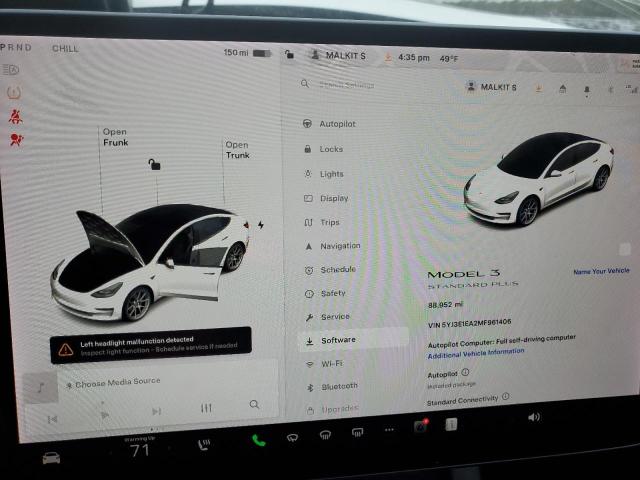Open Wi-Fi settings
Image resolution: width=640 pixels, height=480 pixels.
(x=325, y=364)
